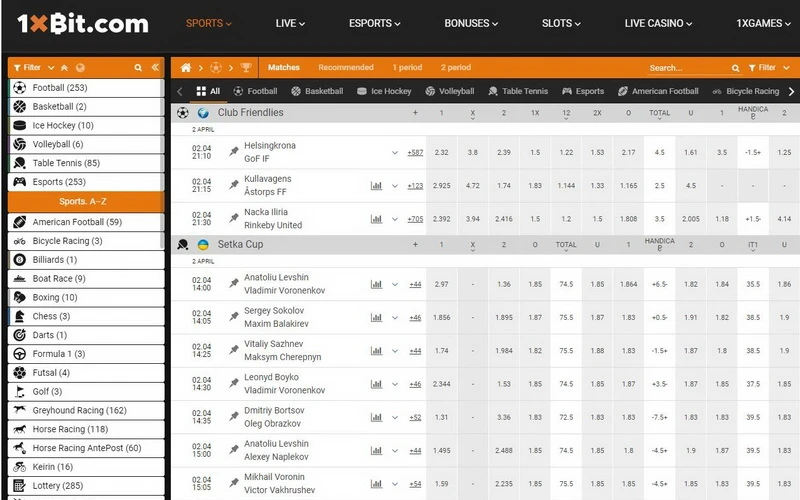Click plus in Club Friendlies header
Image resolution: width=800 pixels, height=500 pixels.
[x=415, y=113]
